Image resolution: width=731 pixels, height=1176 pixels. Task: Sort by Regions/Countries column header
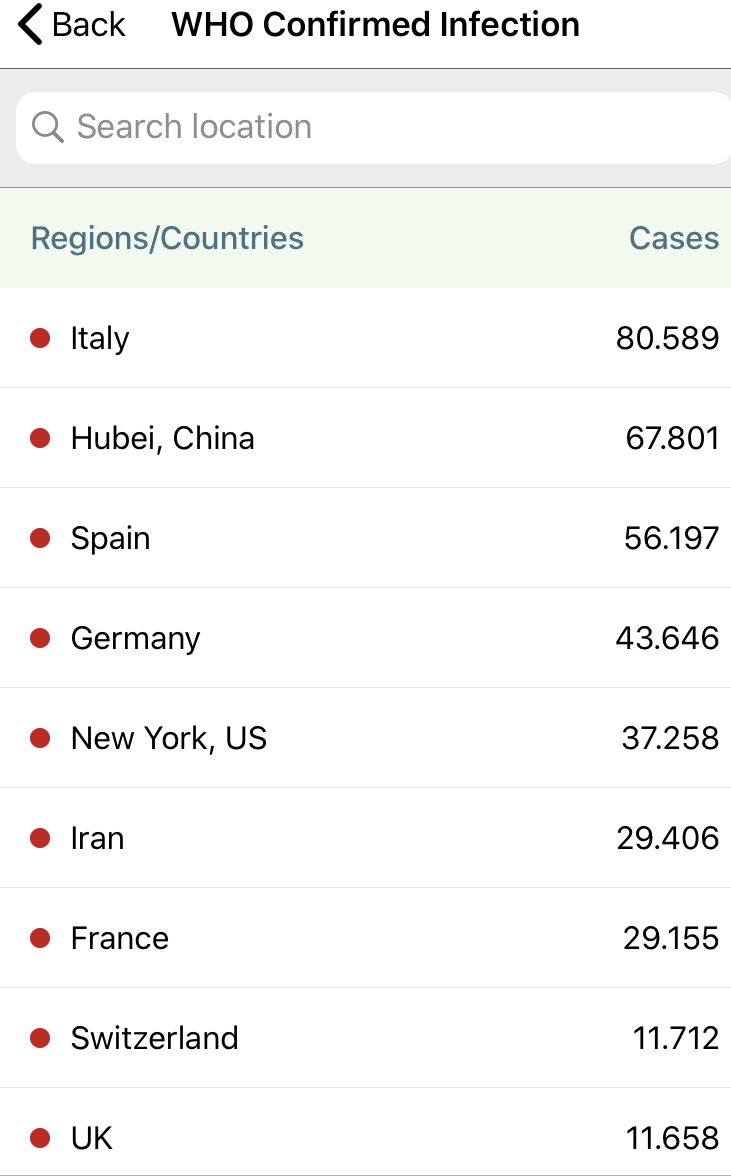tap(167, 238)
